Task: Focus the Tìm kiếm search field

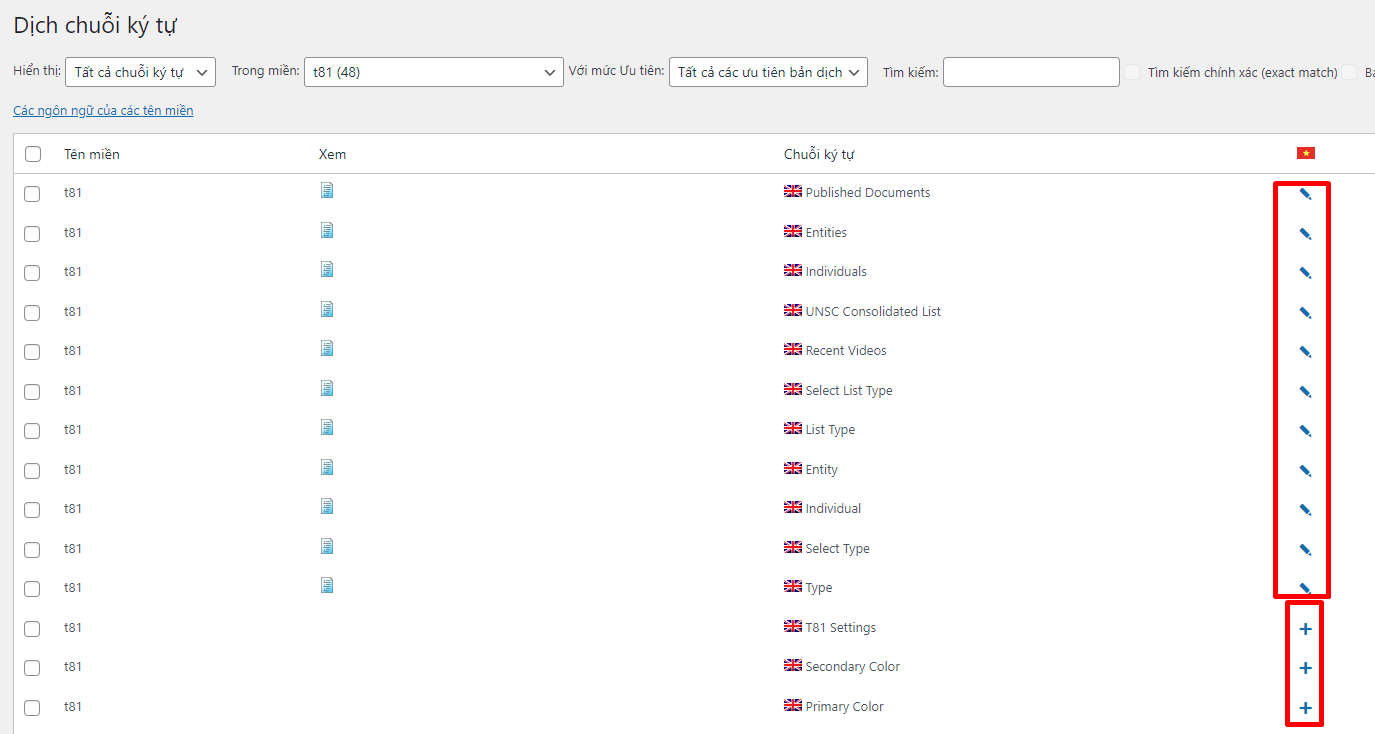Action: (1031, 72)
